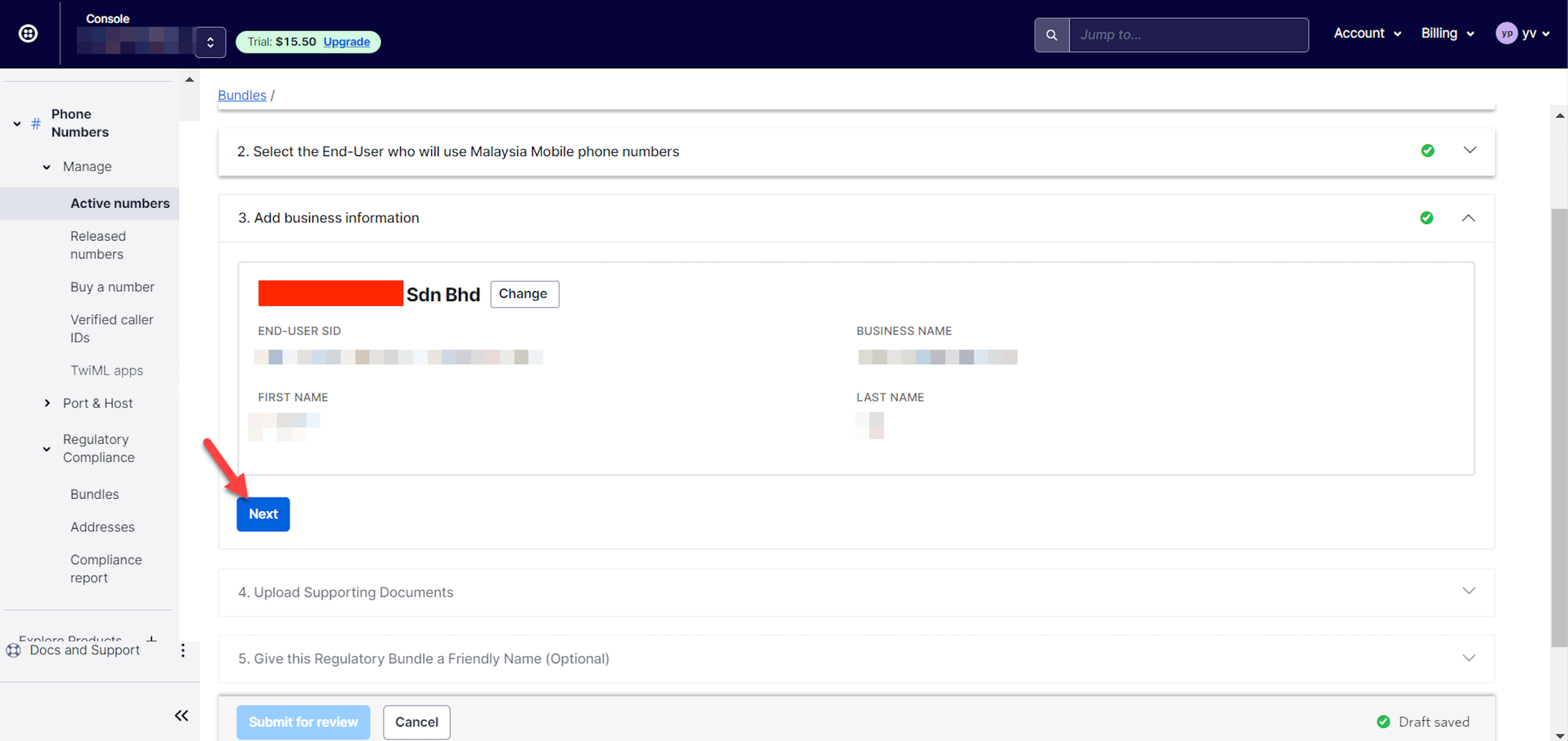The height and width of the screenshot is (741, 1568).
Task: Open the Account dropdown menu
Action: point(1367,33)
